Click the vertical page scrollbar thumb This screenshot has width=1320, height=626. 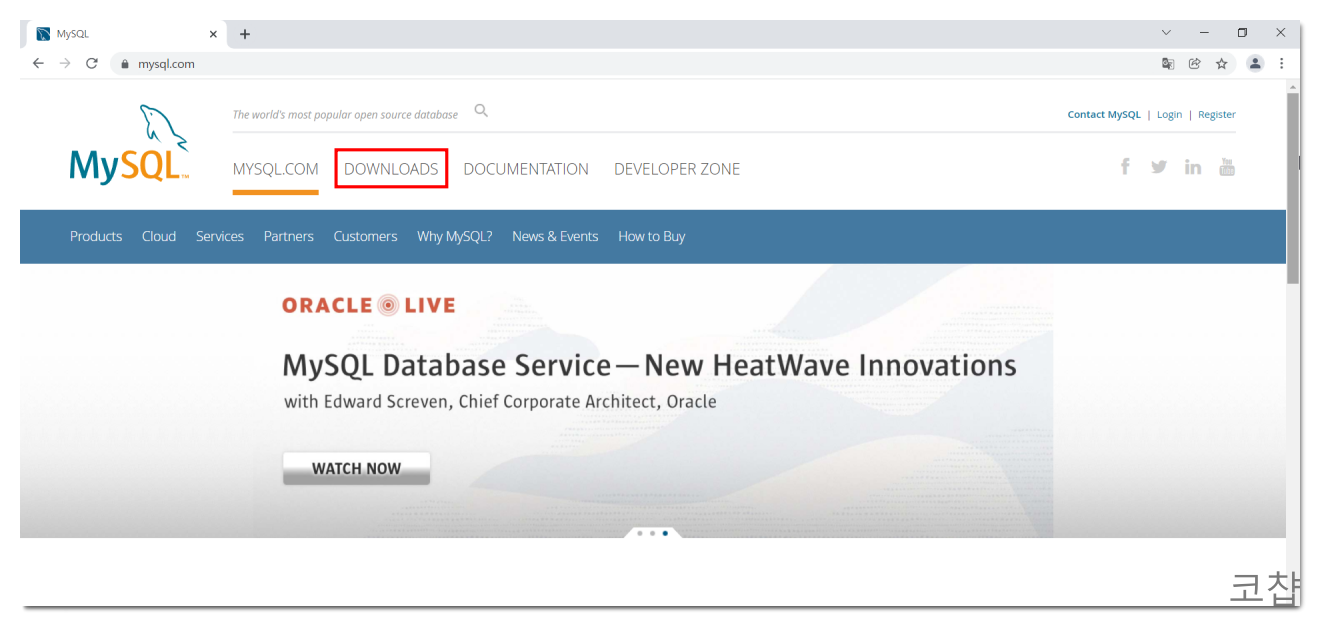(1293, 189)
